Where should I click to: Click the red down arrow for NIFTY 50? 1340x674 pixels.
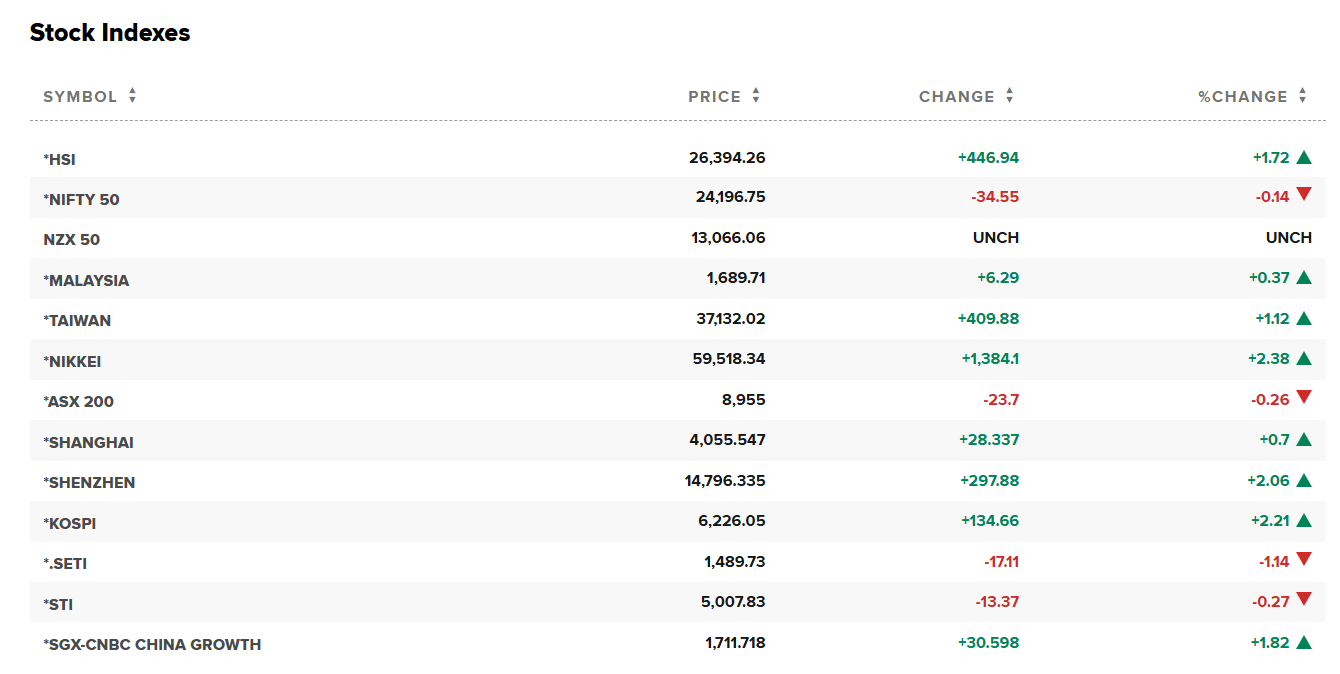1303,195
